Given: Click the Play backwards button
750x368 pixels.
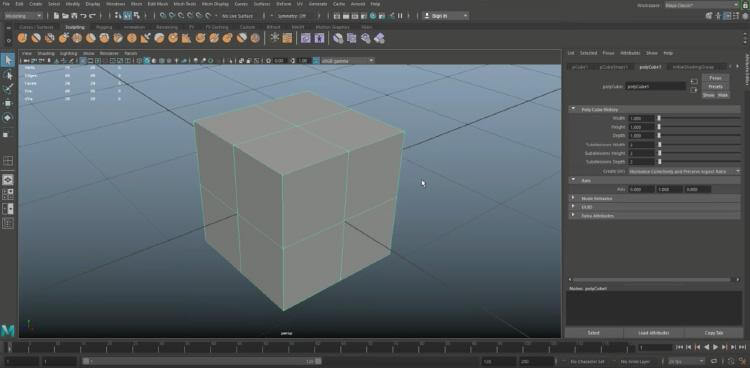Looking at the screenshot, I should (x=706, y=347).
